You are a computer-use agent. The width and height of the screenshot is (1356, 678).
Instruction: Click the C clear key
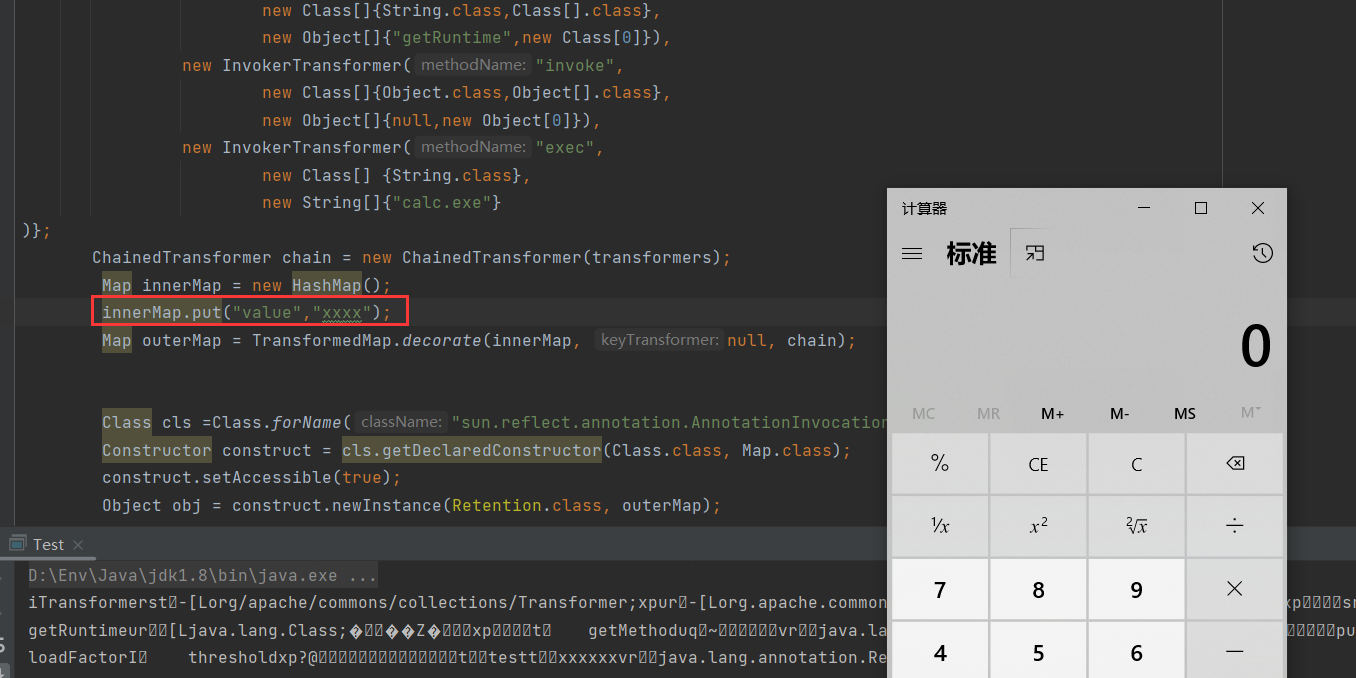1136,464
